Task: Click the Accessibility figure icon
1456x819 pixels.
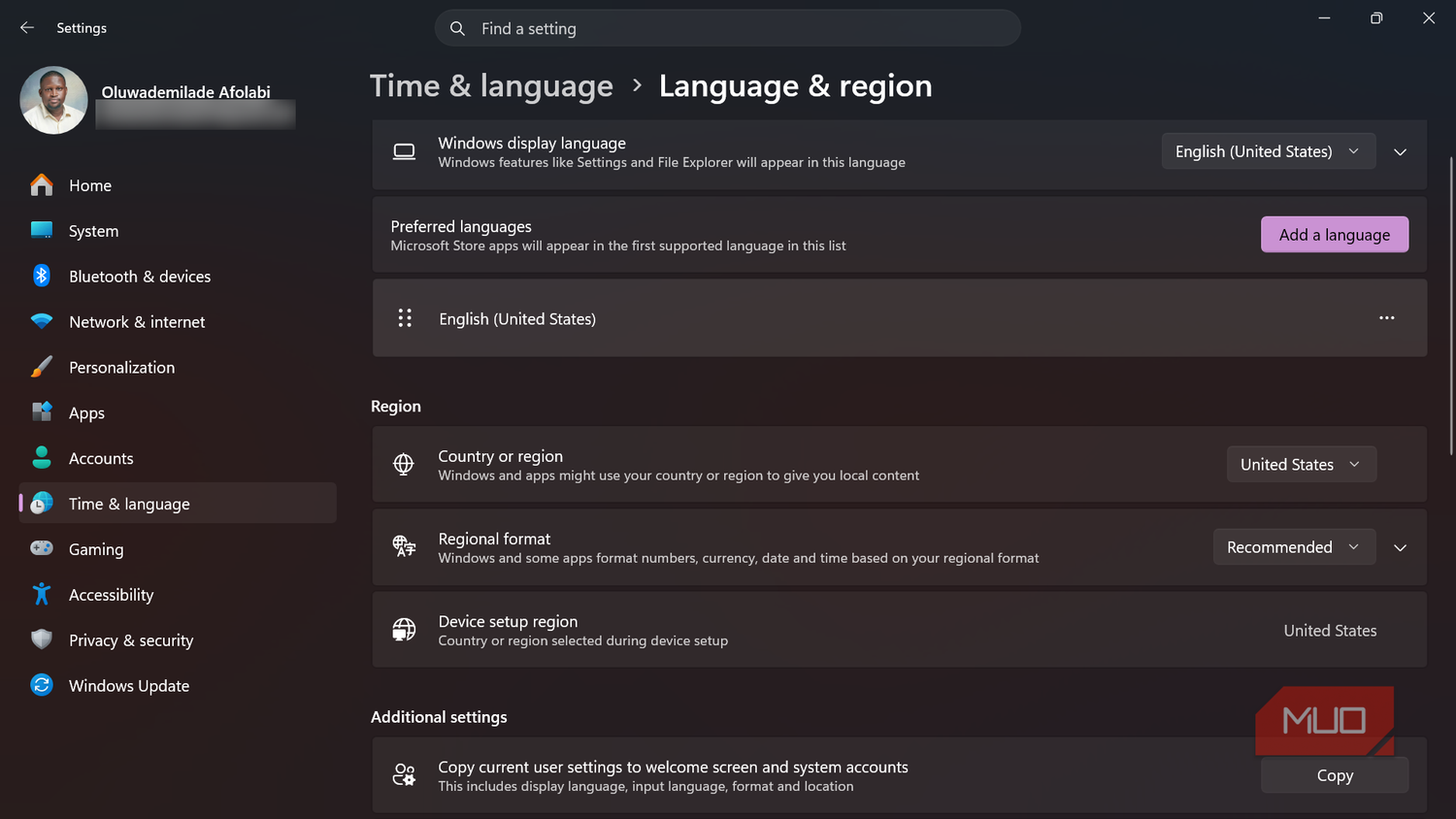Action: (x=42, y=594)
